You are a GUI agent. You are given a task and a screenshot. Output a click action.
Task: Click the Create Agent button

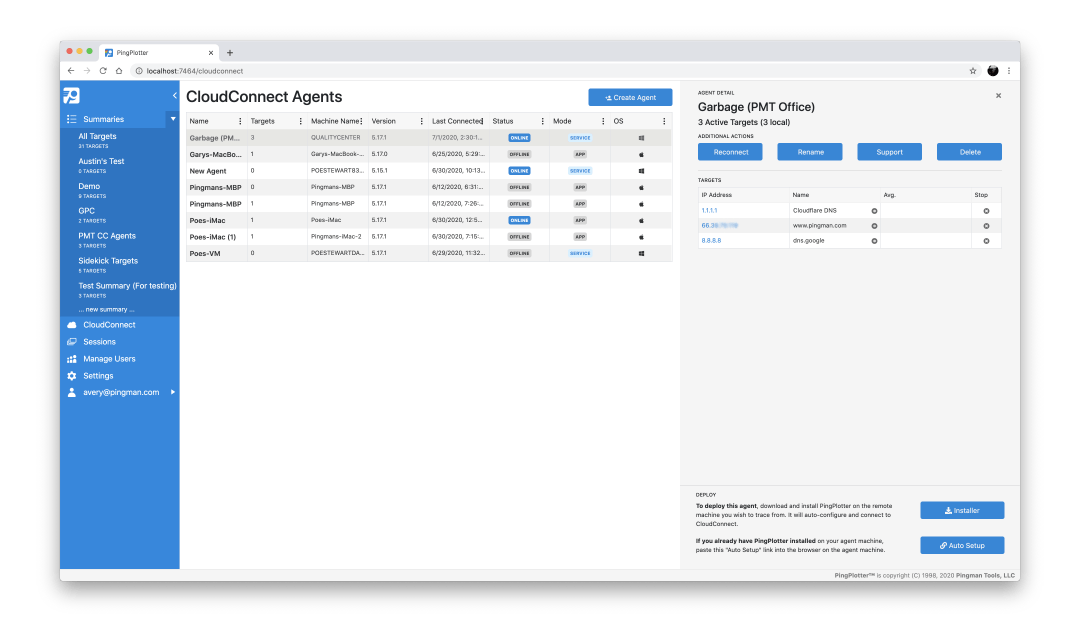coord(630,97)
